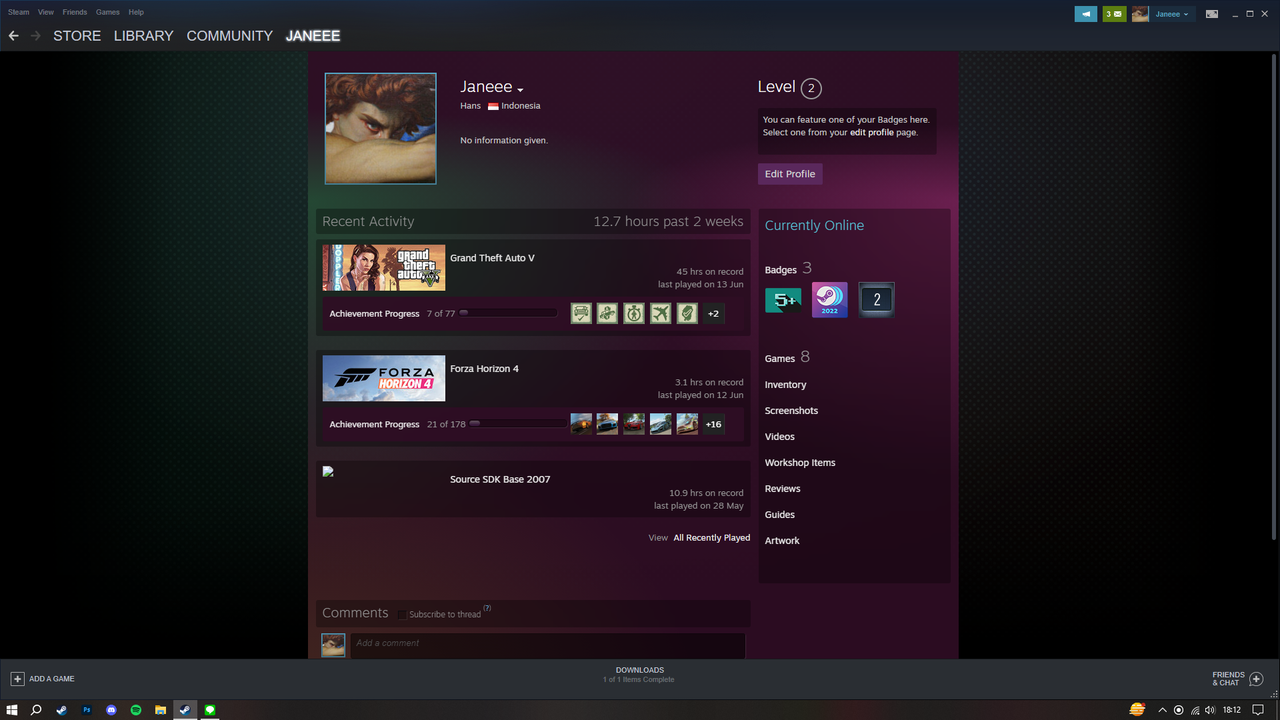Tick the Subscribe to thread checkbox

[x=402, y=614]
